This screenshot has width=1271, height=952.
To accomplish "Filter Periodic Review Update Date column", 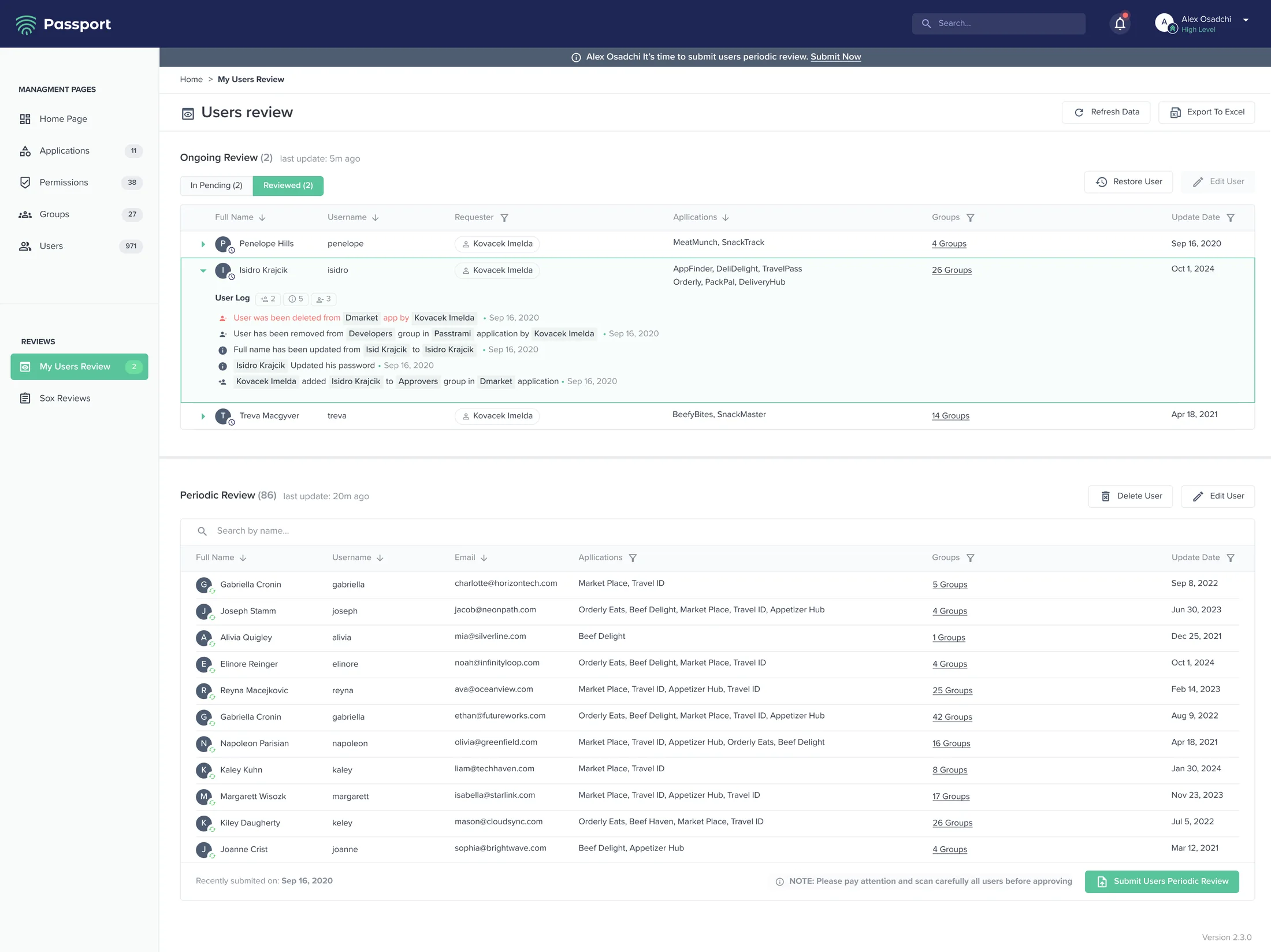I will pyautogui.click(x=1231, y=558).
